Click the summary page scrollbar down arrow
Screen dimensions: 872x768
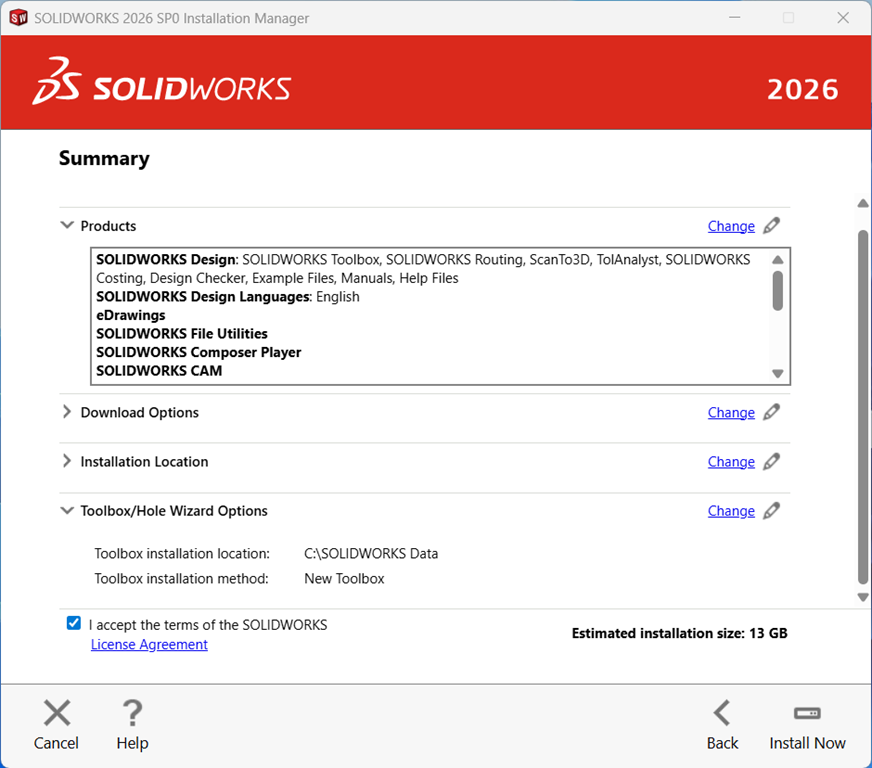pyautogui.click(x=863, y=597)
